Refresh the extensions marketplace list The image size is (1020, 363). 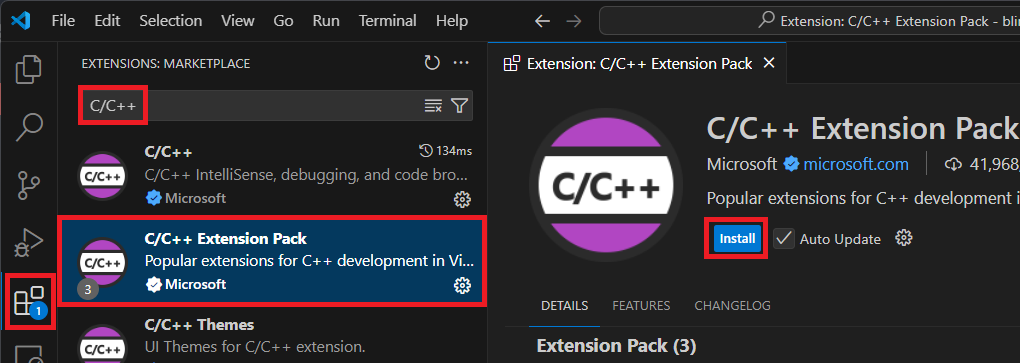tap(432, 63)
